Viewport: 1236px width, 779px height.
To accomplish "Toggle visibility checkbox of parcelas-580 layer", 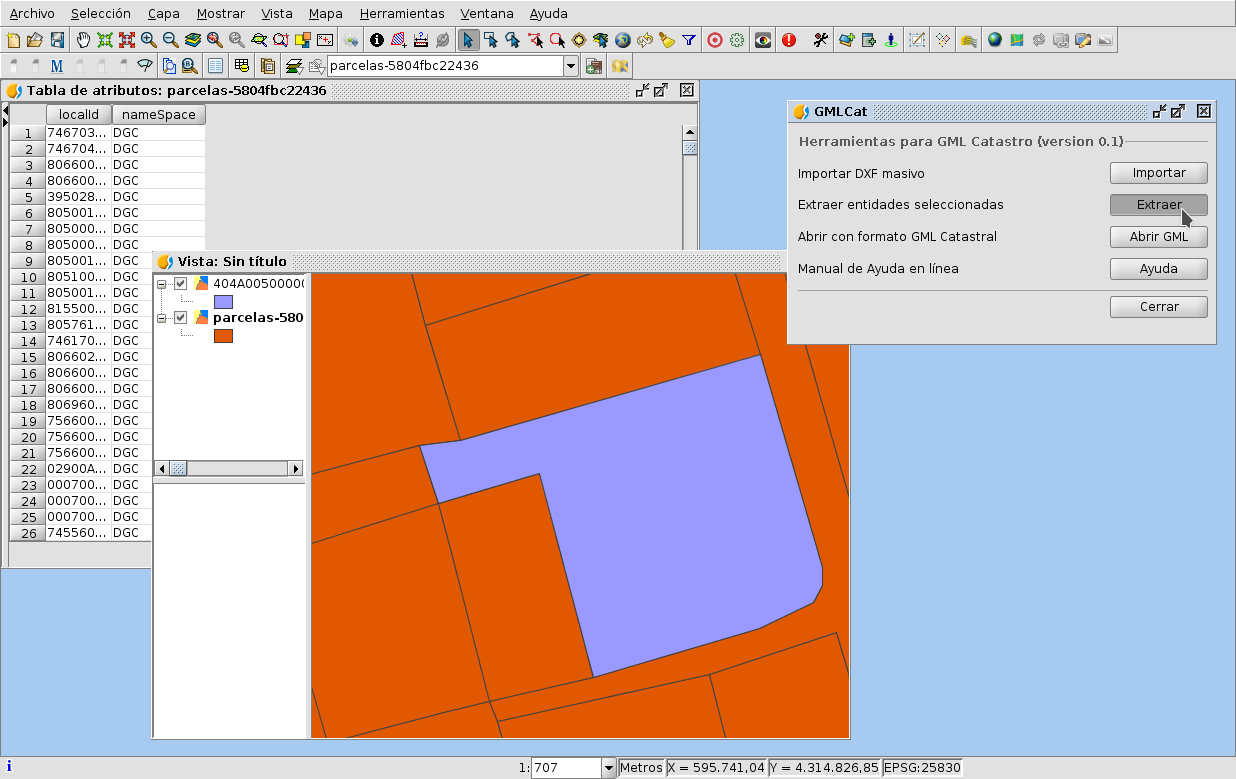I will click(x=181, y=317).
